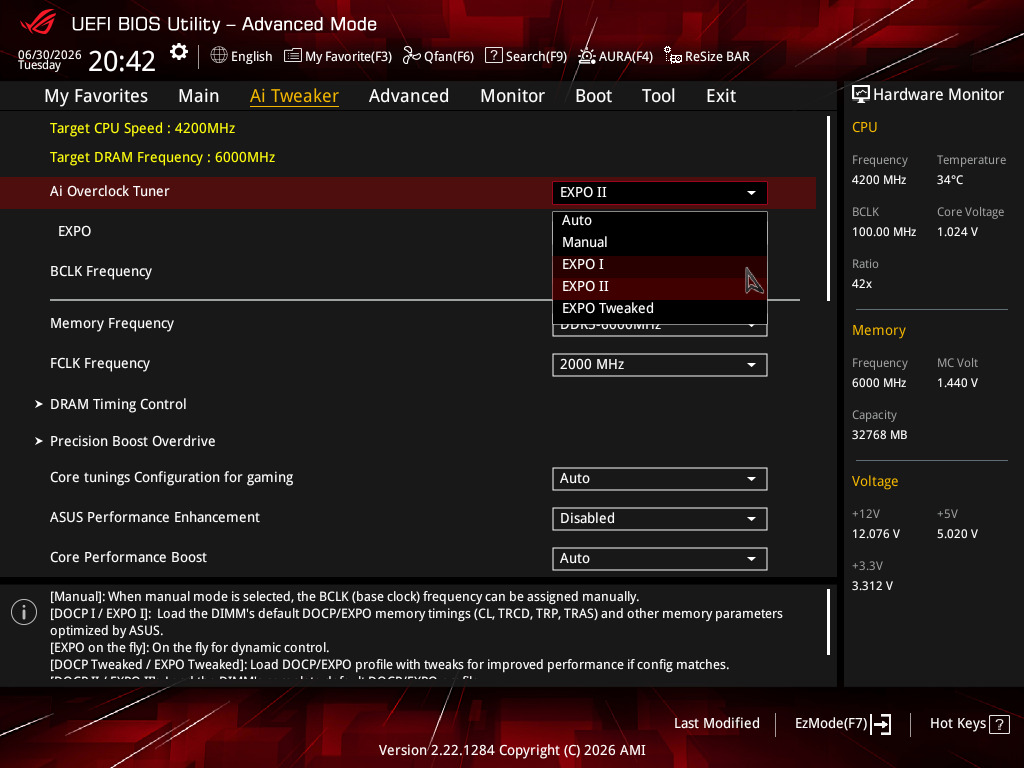Screen dimensions: 1024x768
Task: Click Last Modified button
Action: 716,724
